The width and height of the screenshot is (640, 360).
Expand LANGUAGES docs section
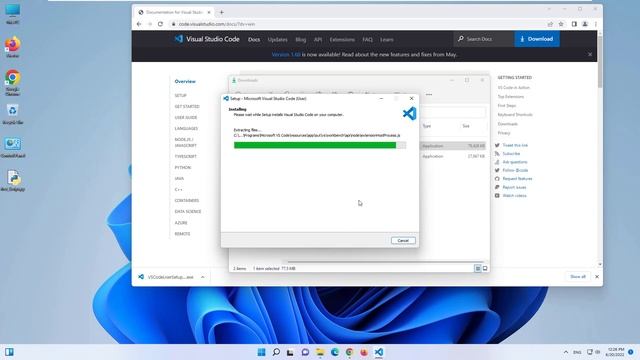[186, 129]
